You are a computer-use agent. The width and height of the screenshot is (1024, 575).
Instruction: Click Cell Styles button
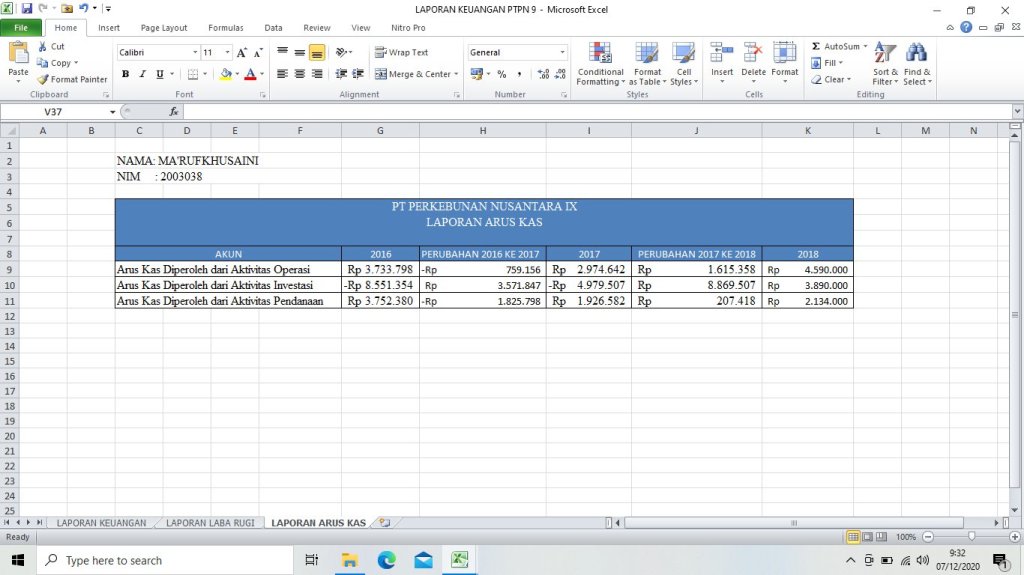684,63
